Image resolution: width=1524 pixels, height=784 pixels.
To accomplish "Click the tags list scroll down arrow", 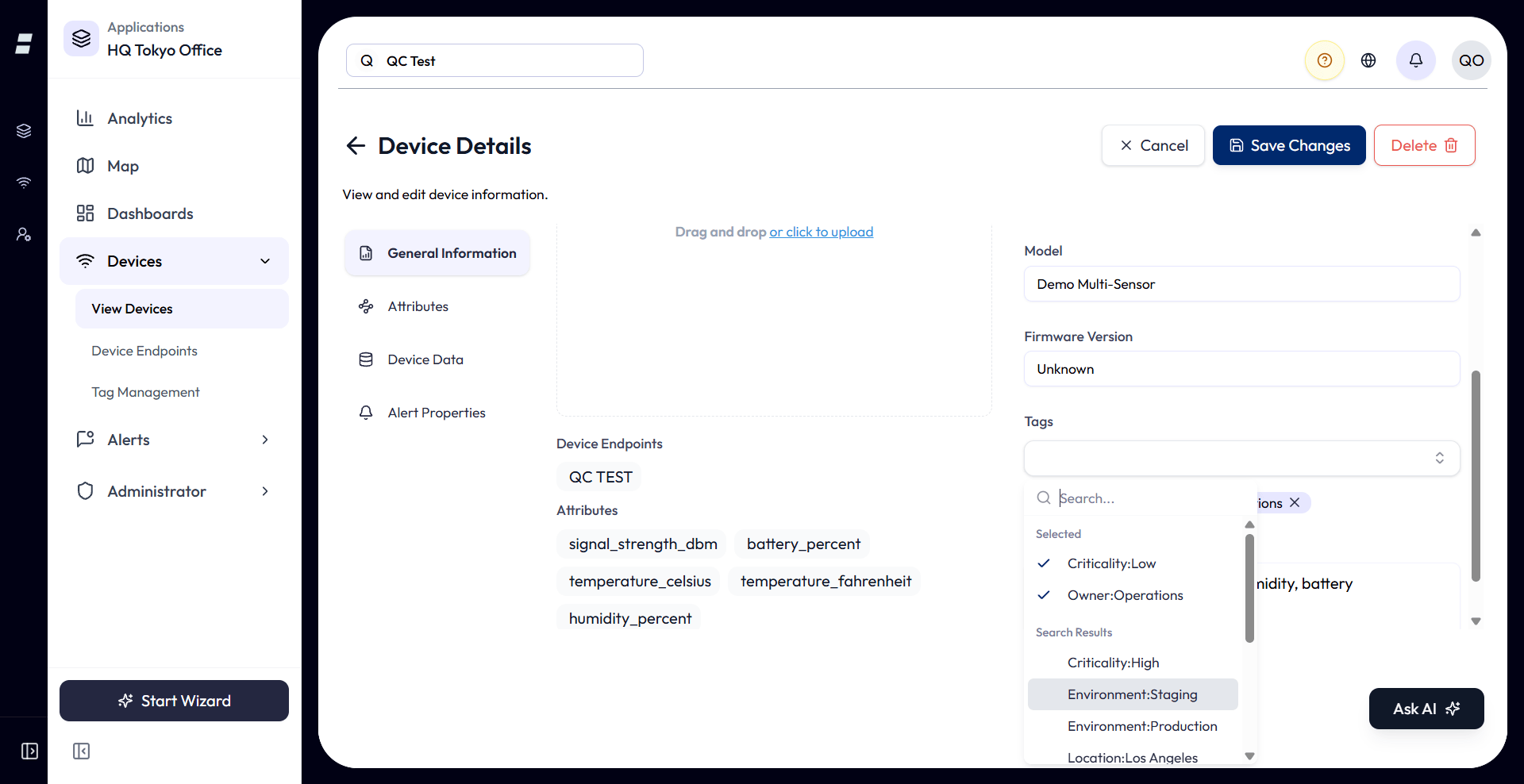I will click(1249, 756).
